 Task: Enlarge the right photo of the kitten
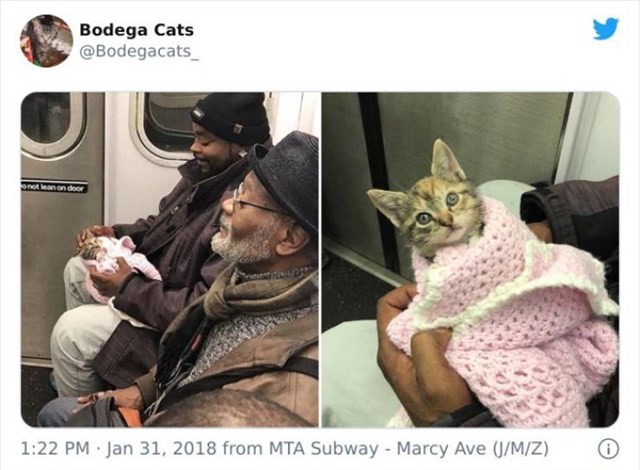point(471,259)
